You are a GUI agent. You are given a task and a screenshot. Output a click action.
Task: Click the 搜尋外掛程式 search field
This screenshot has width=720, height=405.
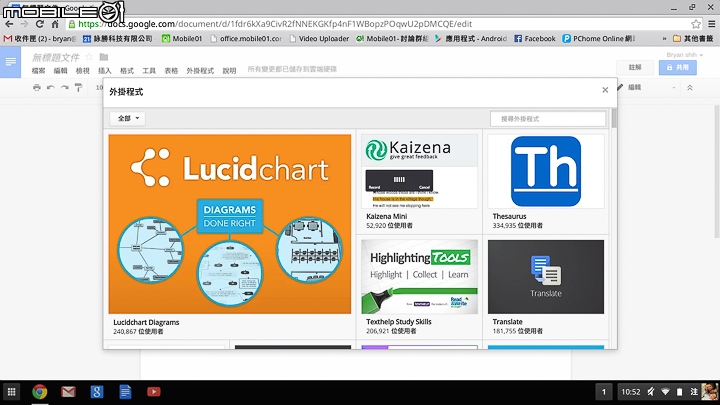click(x=548, y=118)
